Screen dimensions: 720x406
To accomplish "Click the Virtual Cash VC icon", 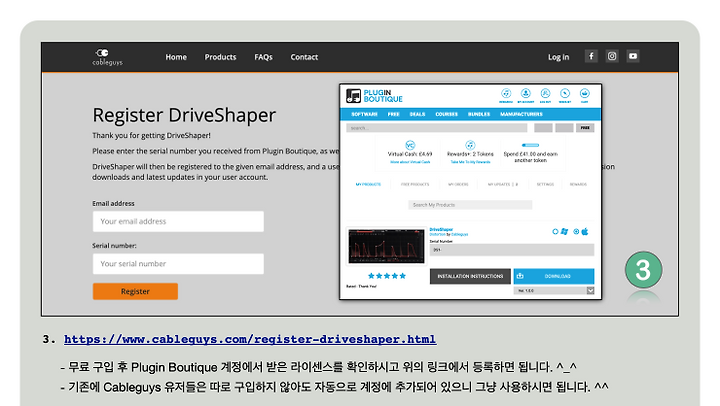I will click(410, 145).
